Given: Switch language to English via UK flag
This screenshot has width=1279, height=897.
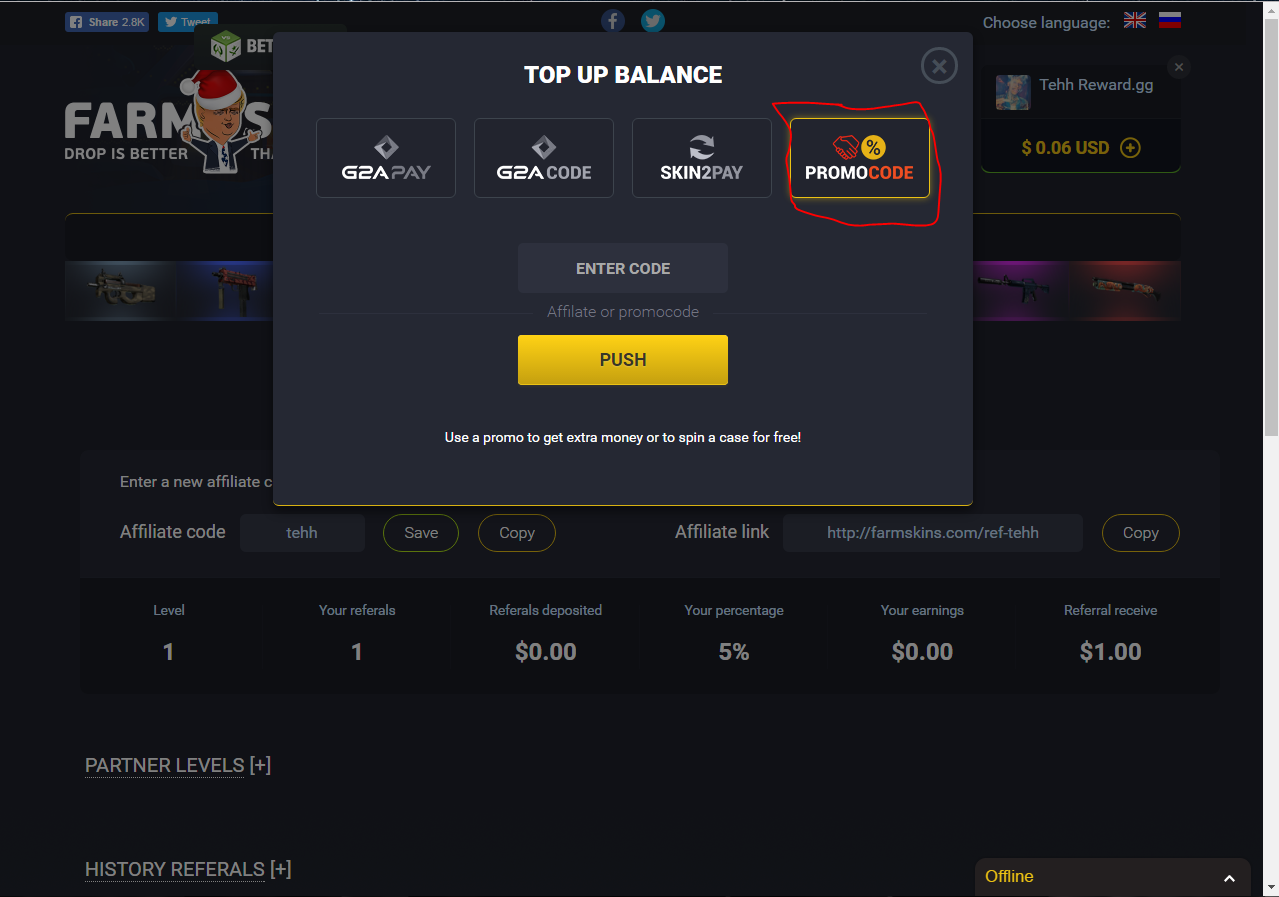Looking at the screenshot, I should (1135, 20).
